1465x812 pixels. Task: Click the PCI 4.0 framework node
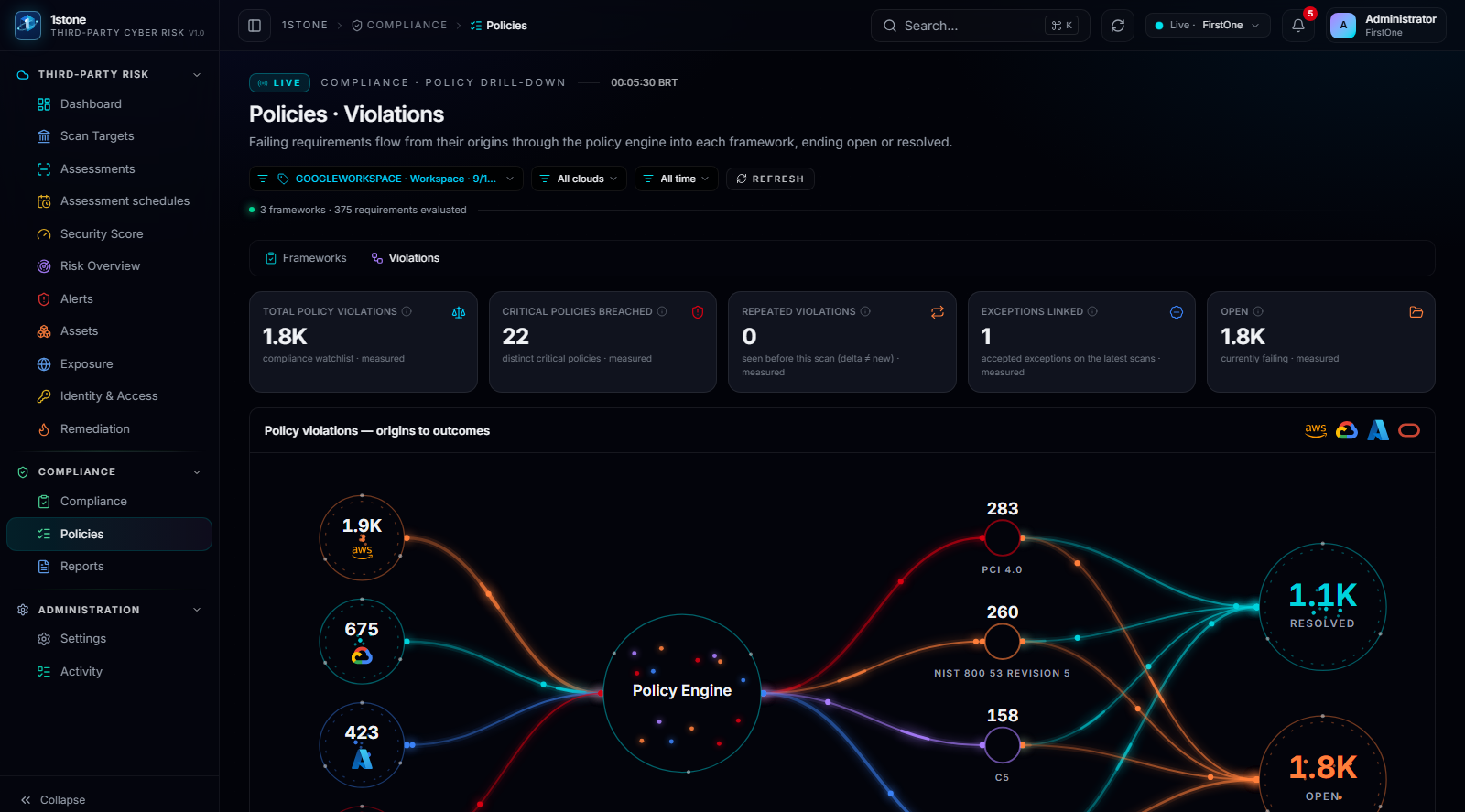click(1003, 538)
